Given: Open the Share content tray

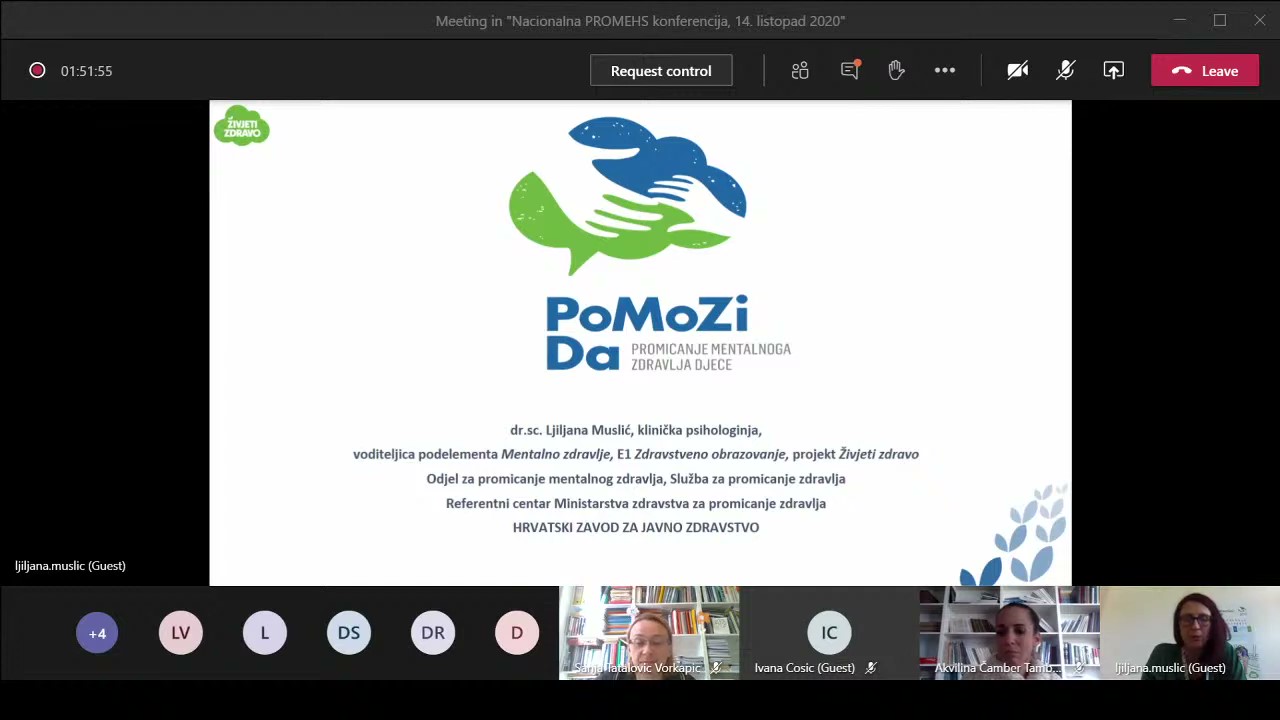Looking at the screenshot, I should pyautogui.click(x=1114, y=71).
